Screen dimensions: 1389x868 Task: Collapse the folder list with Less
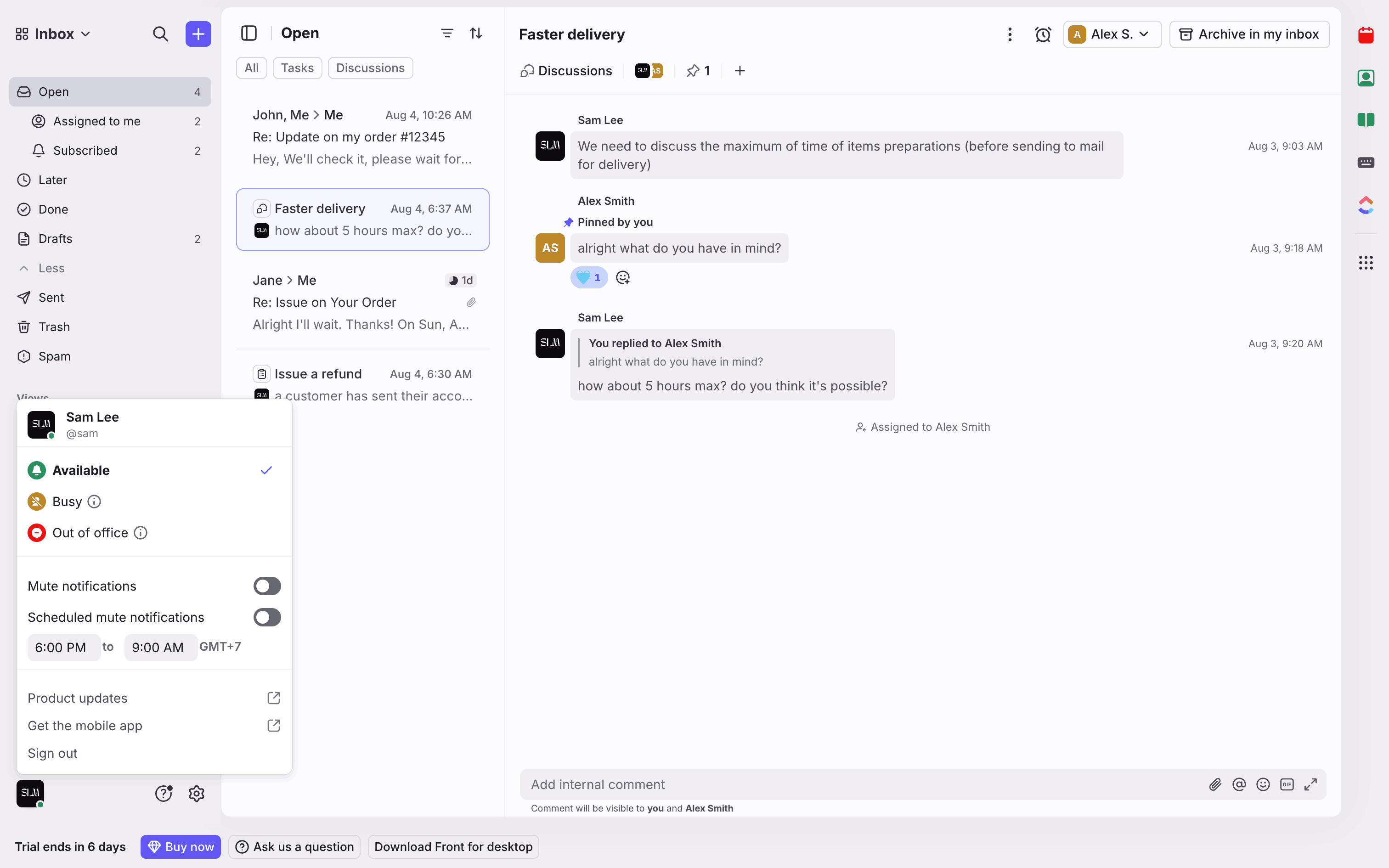click(x=51, y=268)
